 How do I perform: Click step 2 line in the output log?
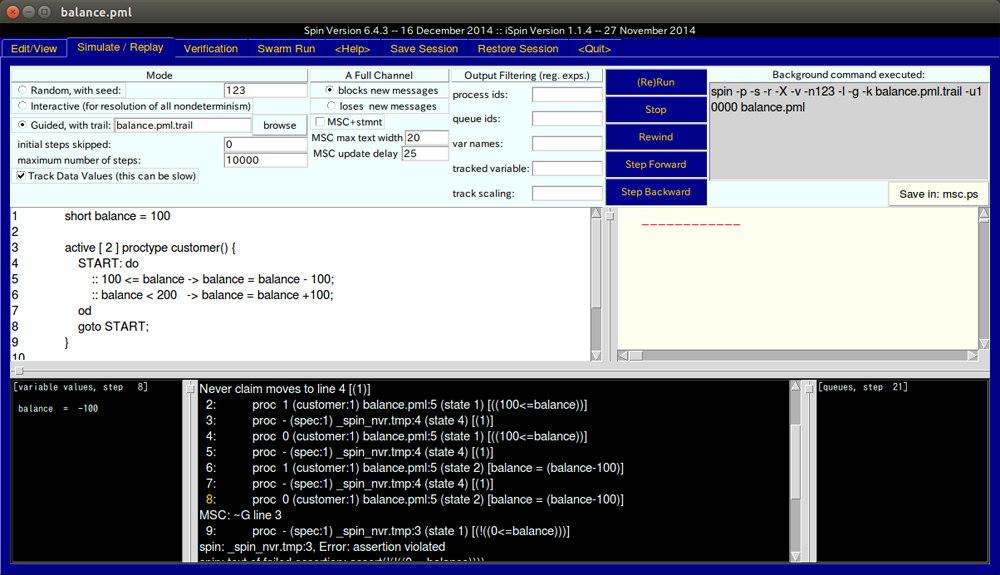(x=395, y=405)
